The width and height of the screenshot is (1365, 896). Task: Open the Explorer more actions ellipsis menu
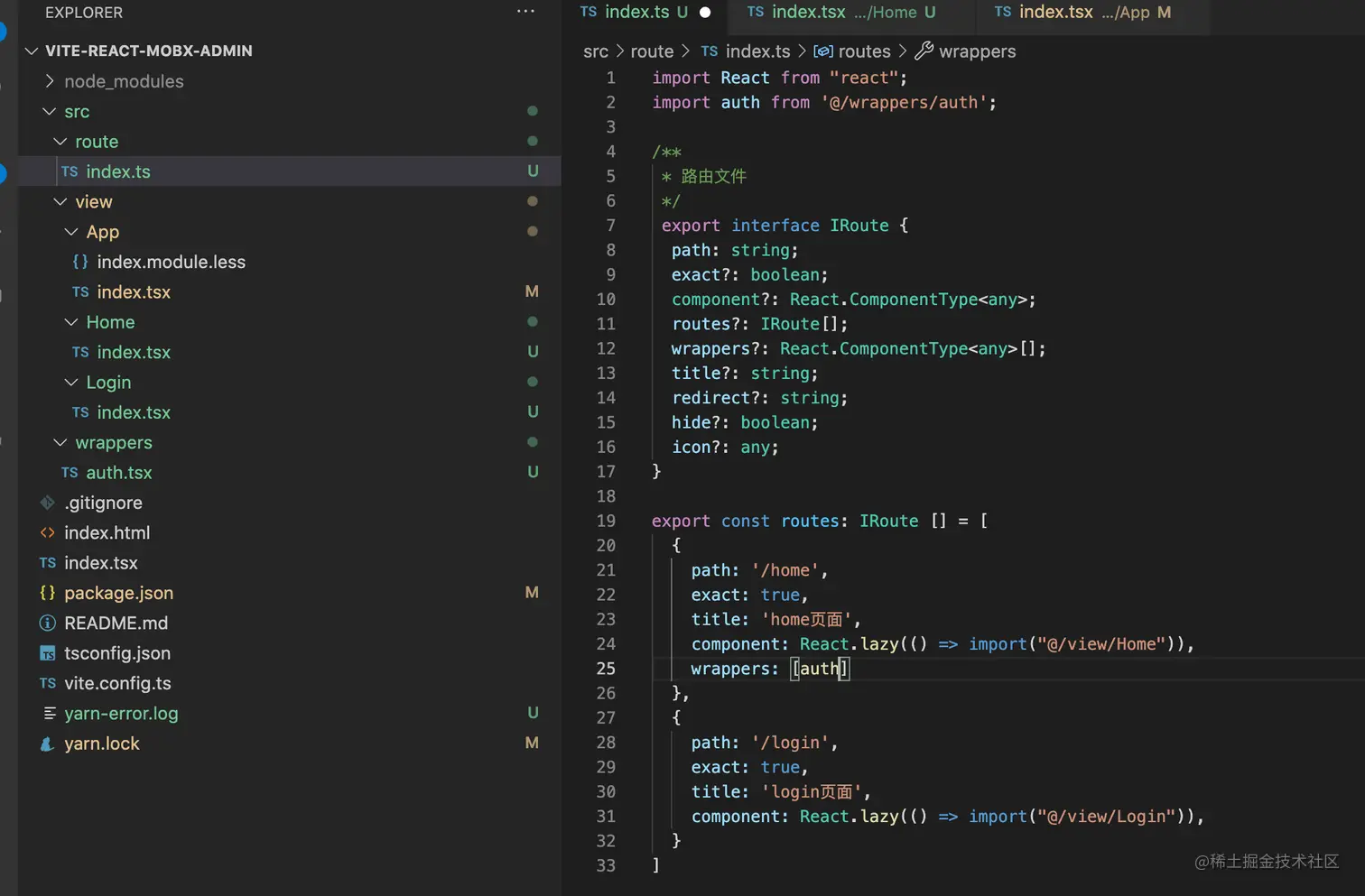point(525,12)
